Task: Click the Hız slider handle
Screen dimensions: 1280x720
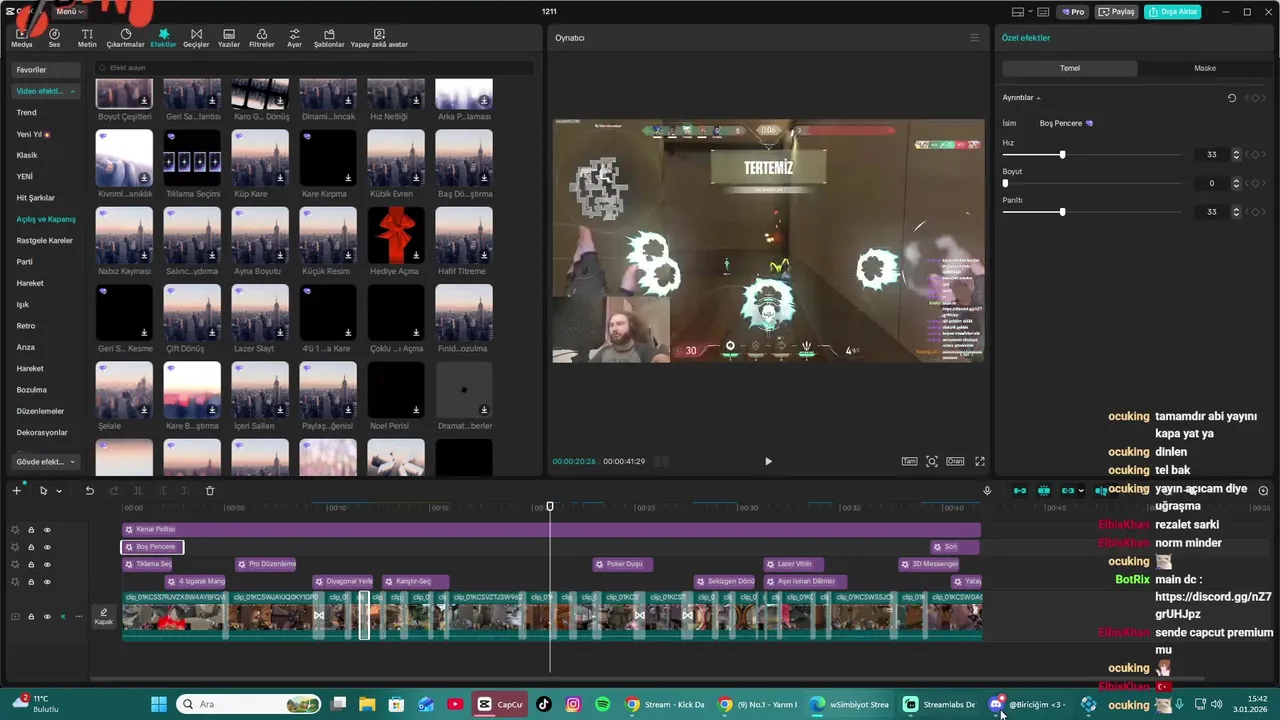Action: 1062,155
